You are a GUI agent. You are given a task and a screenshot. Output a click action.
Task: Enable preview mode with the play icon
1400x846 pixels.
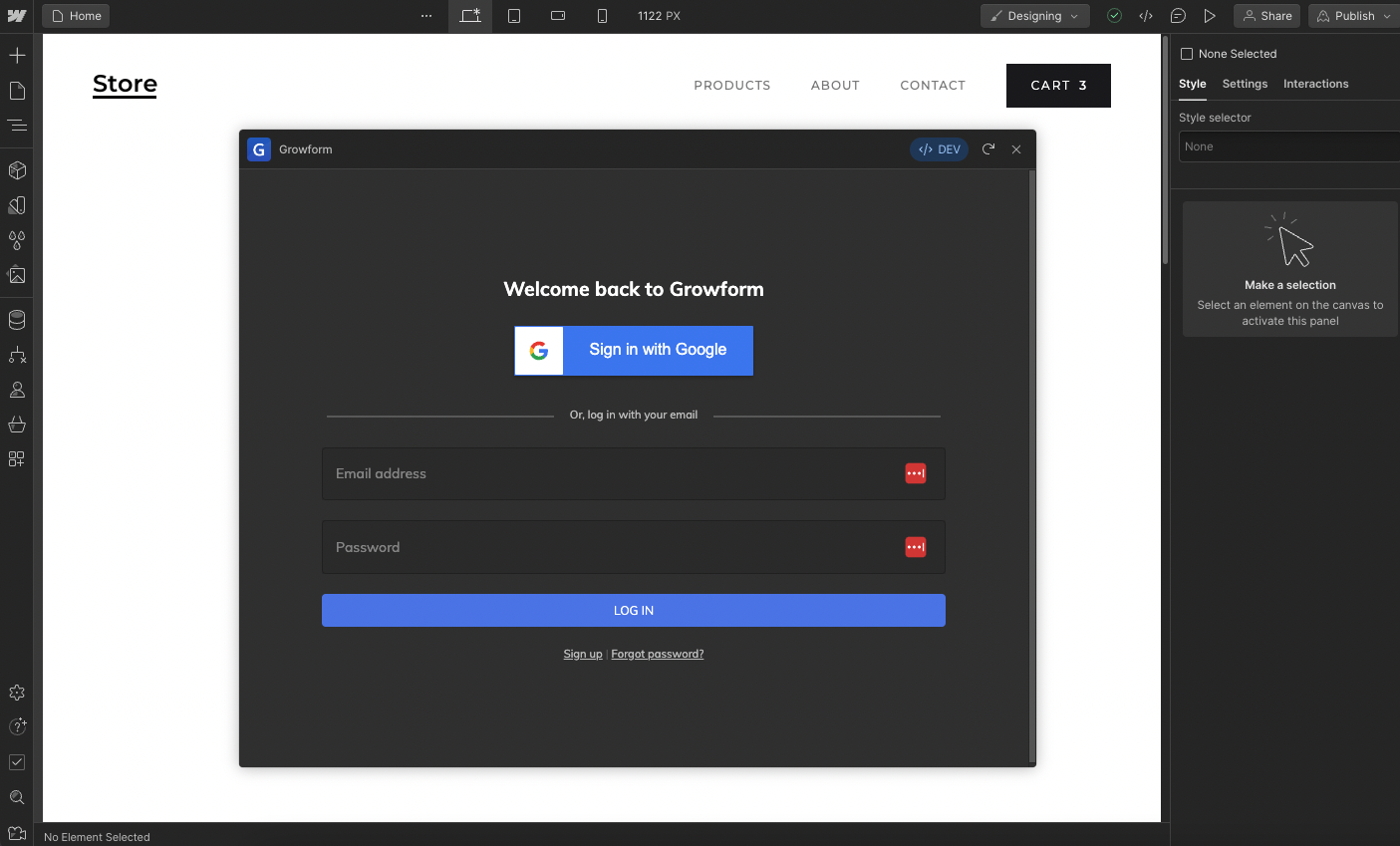point(1210,16)
